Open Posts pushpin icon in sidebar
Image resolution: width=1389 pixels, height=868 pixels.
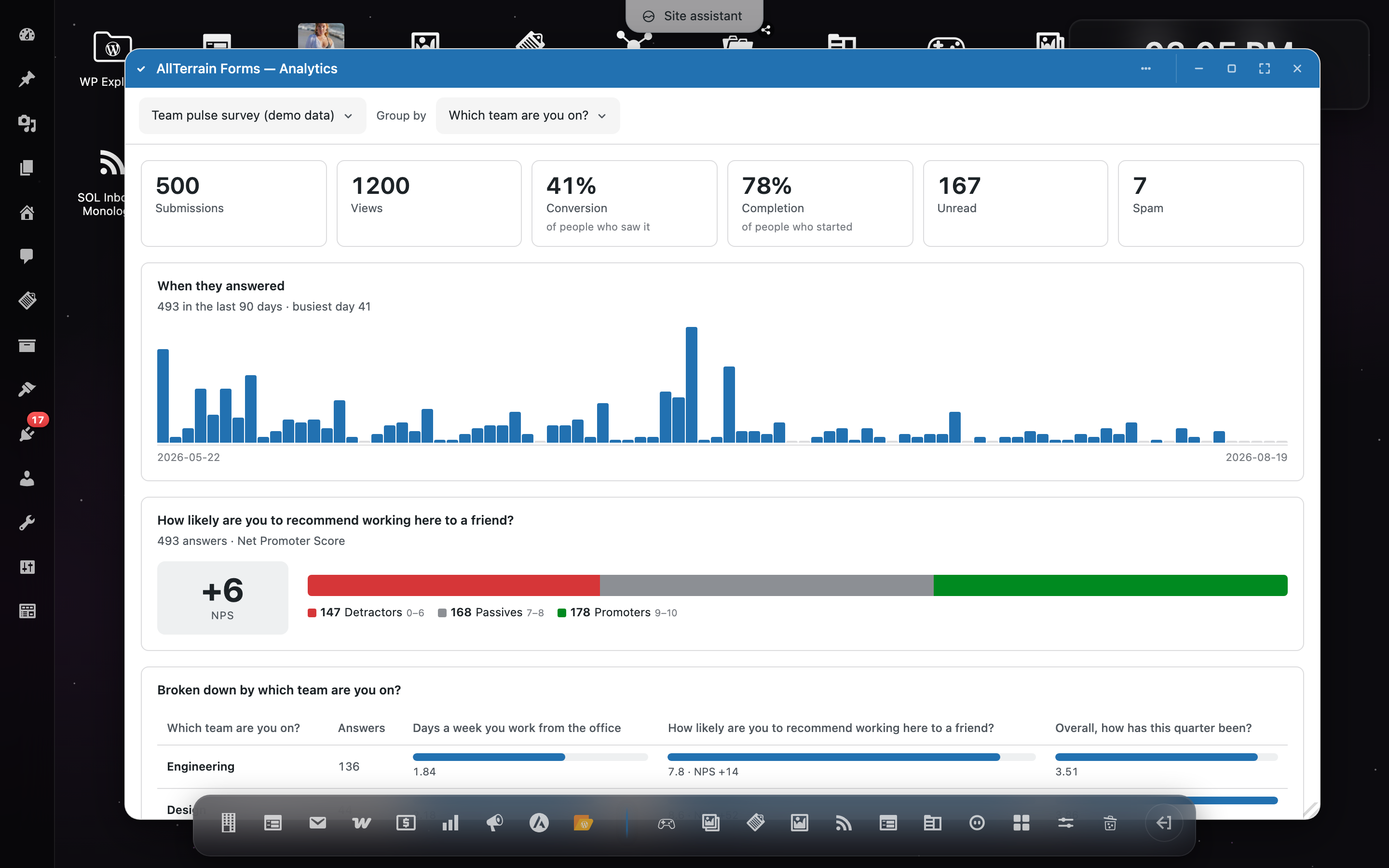click(27, 79)
